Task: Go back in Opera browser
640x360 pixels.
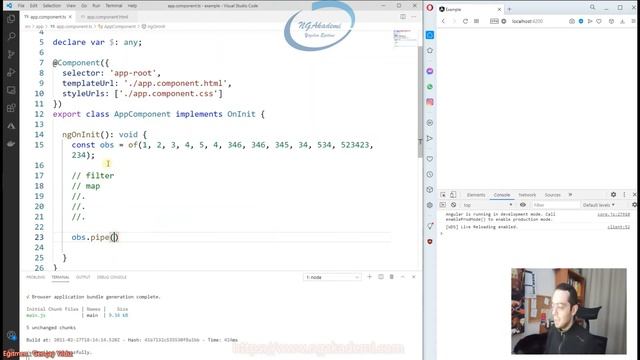Action: click(x=443, y=21)
